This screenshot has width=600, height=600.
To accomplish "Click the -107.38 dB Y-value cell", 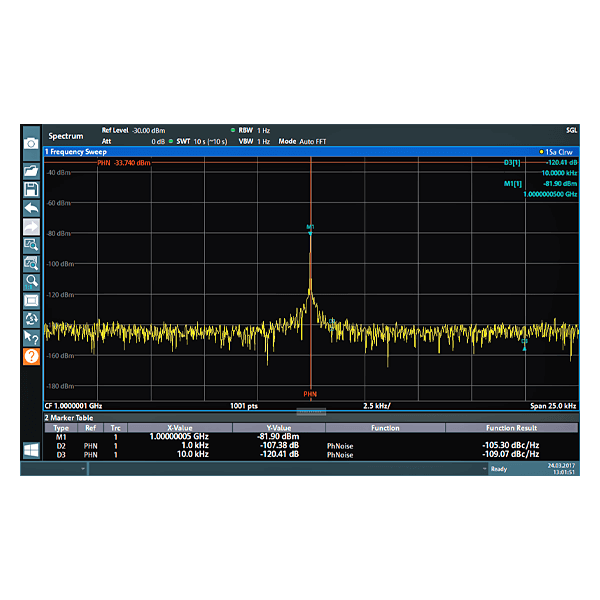I will pyautogui.click(x=279, y=445).
